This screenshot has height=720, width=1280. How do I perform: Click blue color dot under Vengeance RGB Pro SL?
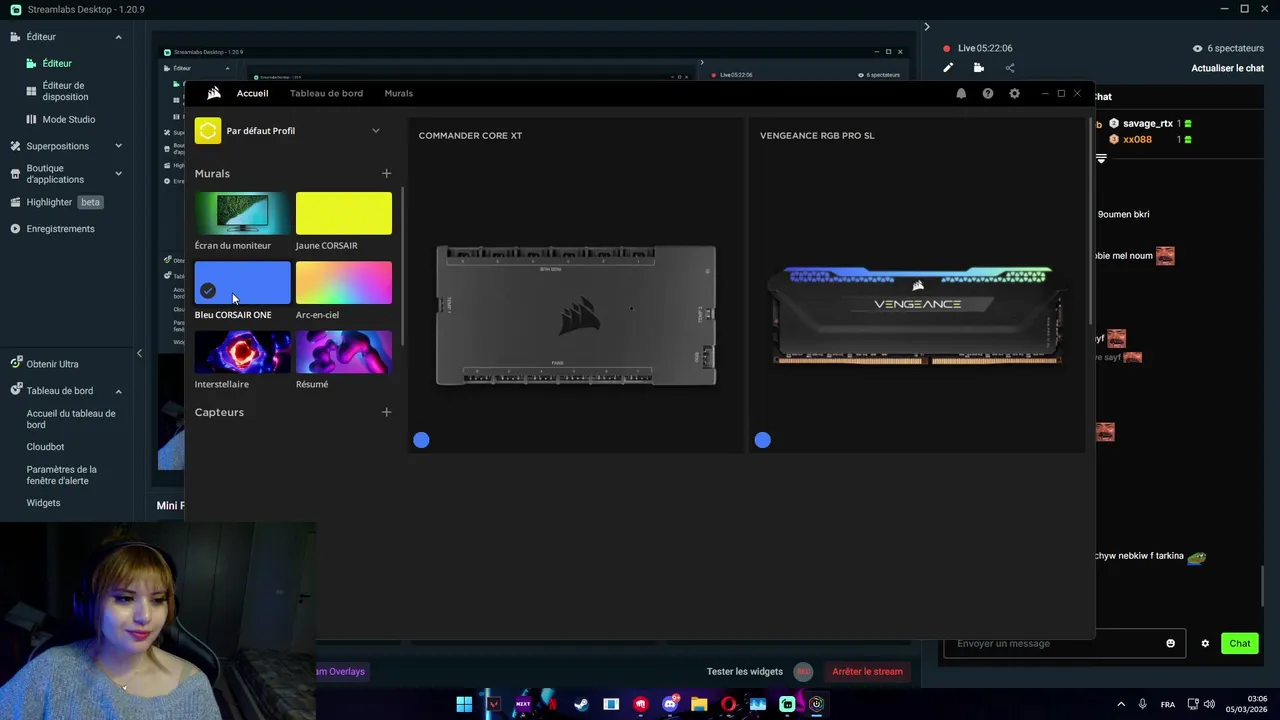tap(763, 440)
